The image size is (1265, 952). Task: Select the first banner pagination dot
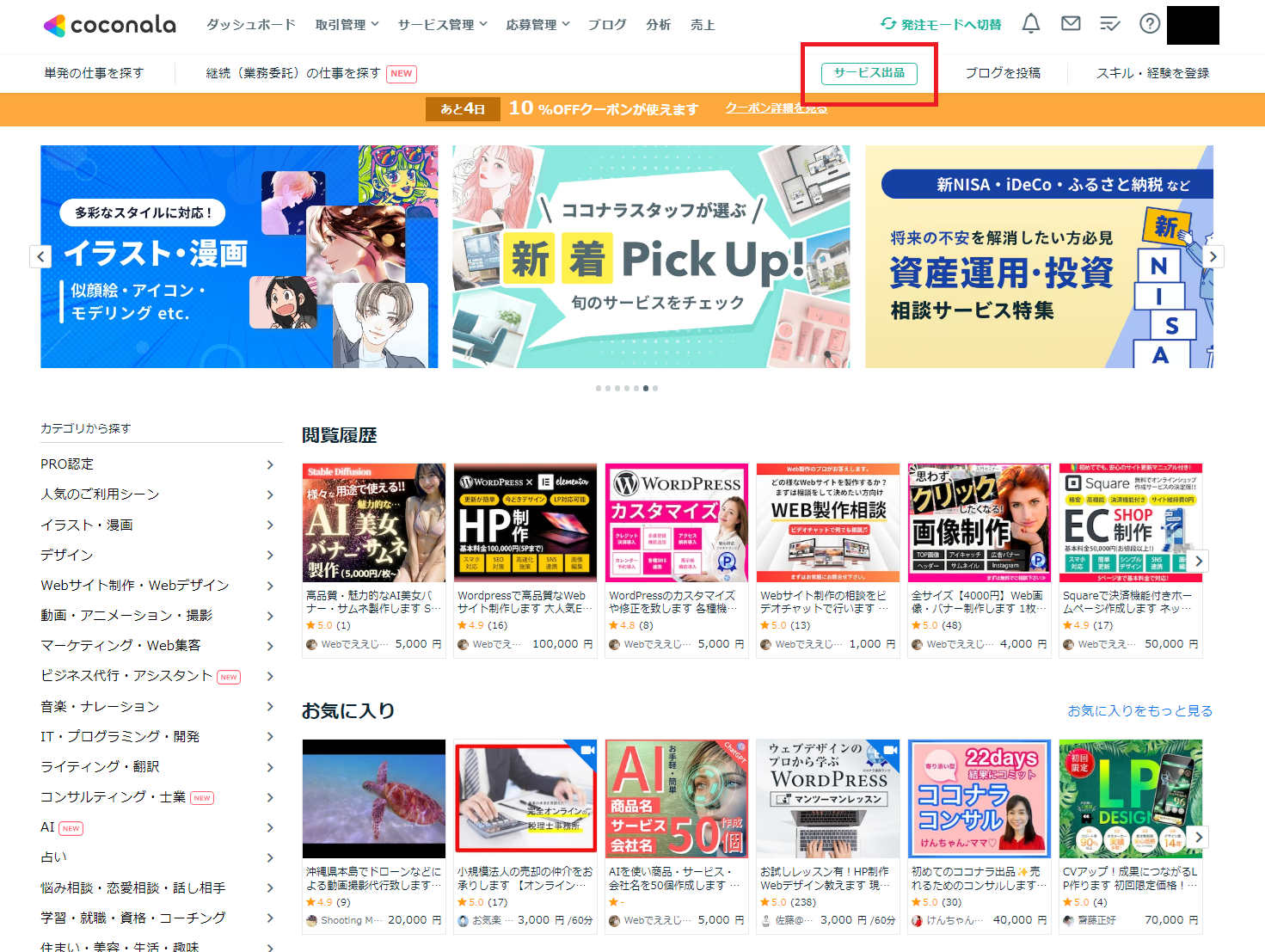click(599, 389)
